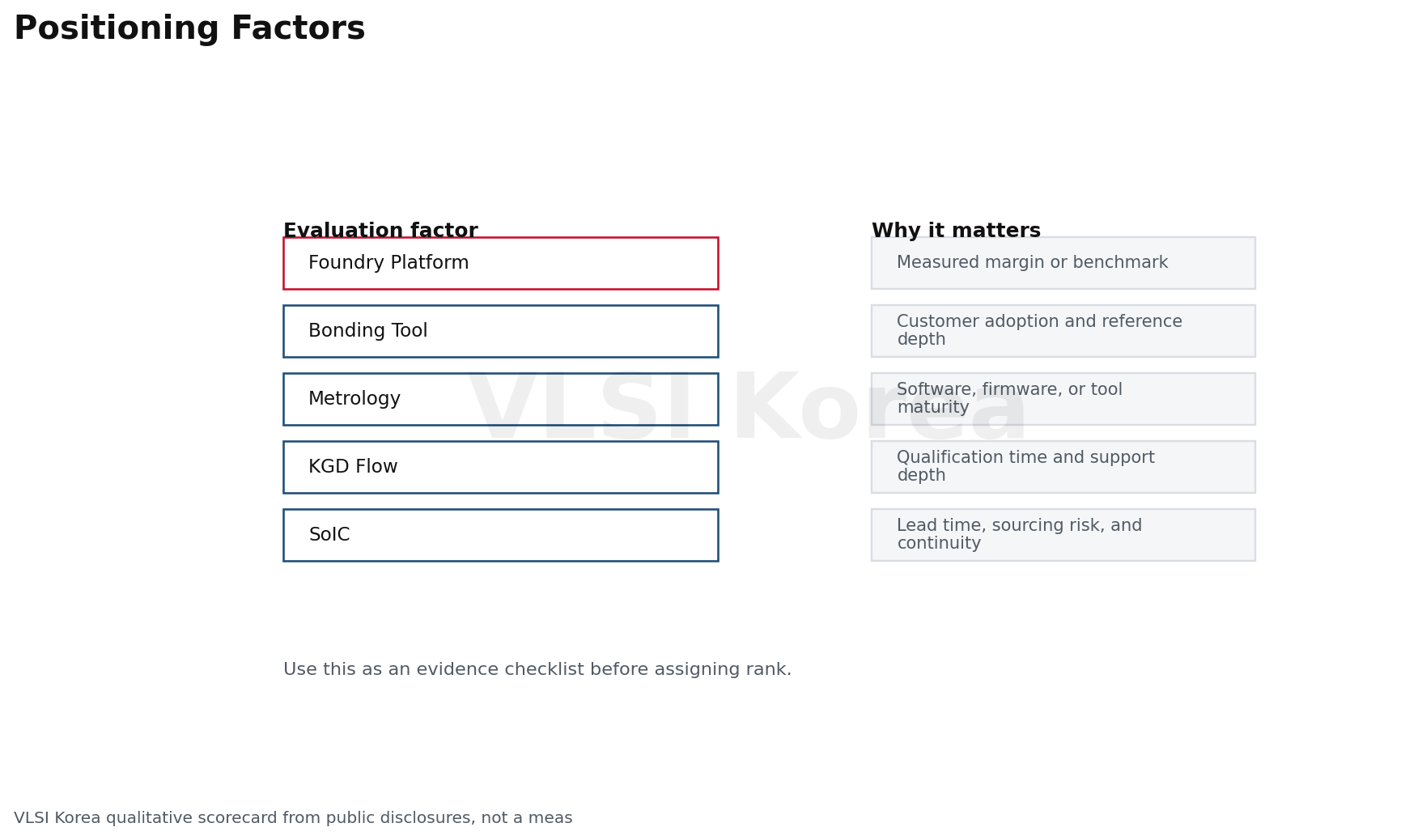Select the Qualification time and support depth box
This screenshot has height=840, width=1422.
click(1063, 467)
